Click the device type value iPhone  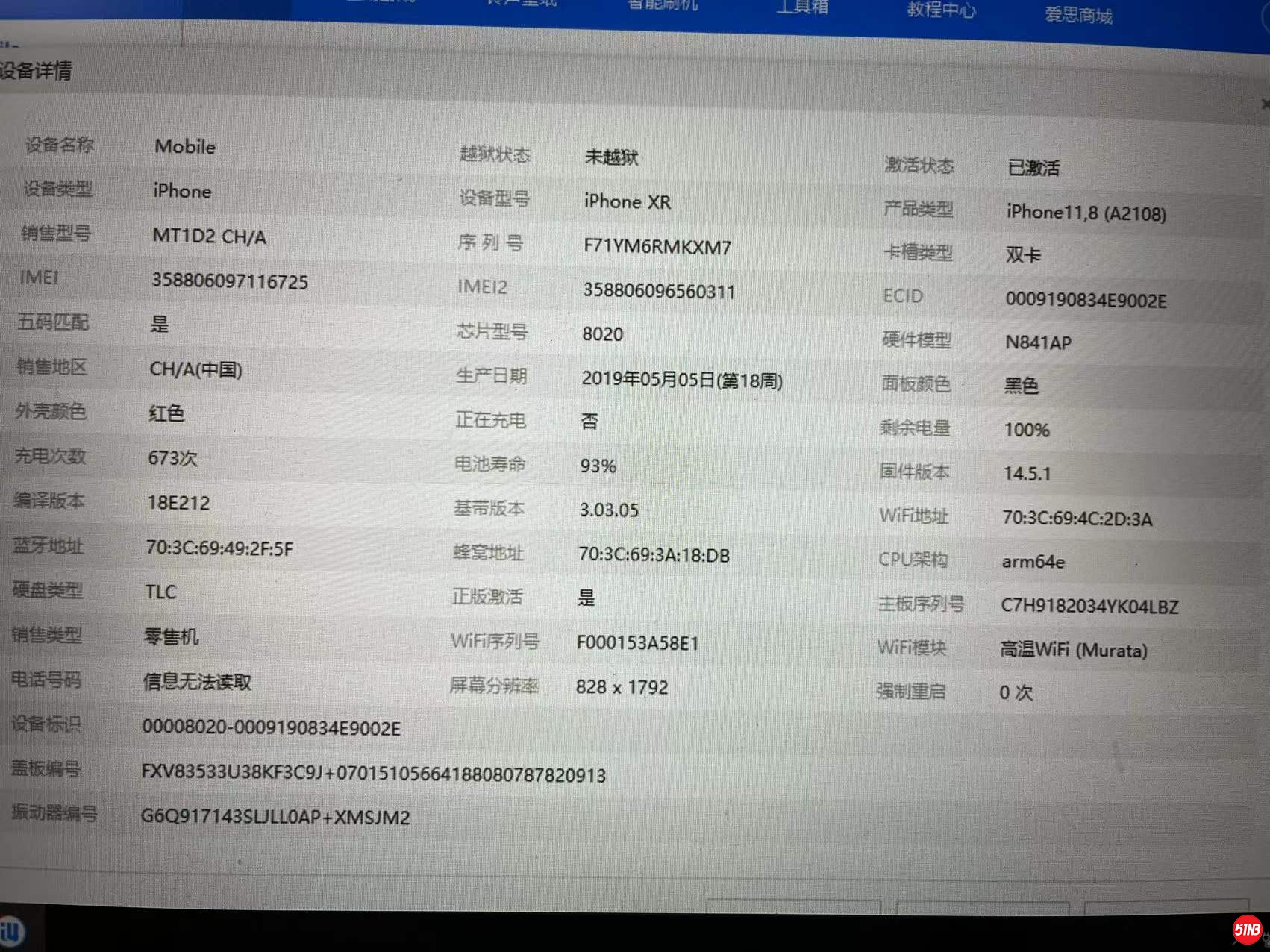(x=182, y=191)
